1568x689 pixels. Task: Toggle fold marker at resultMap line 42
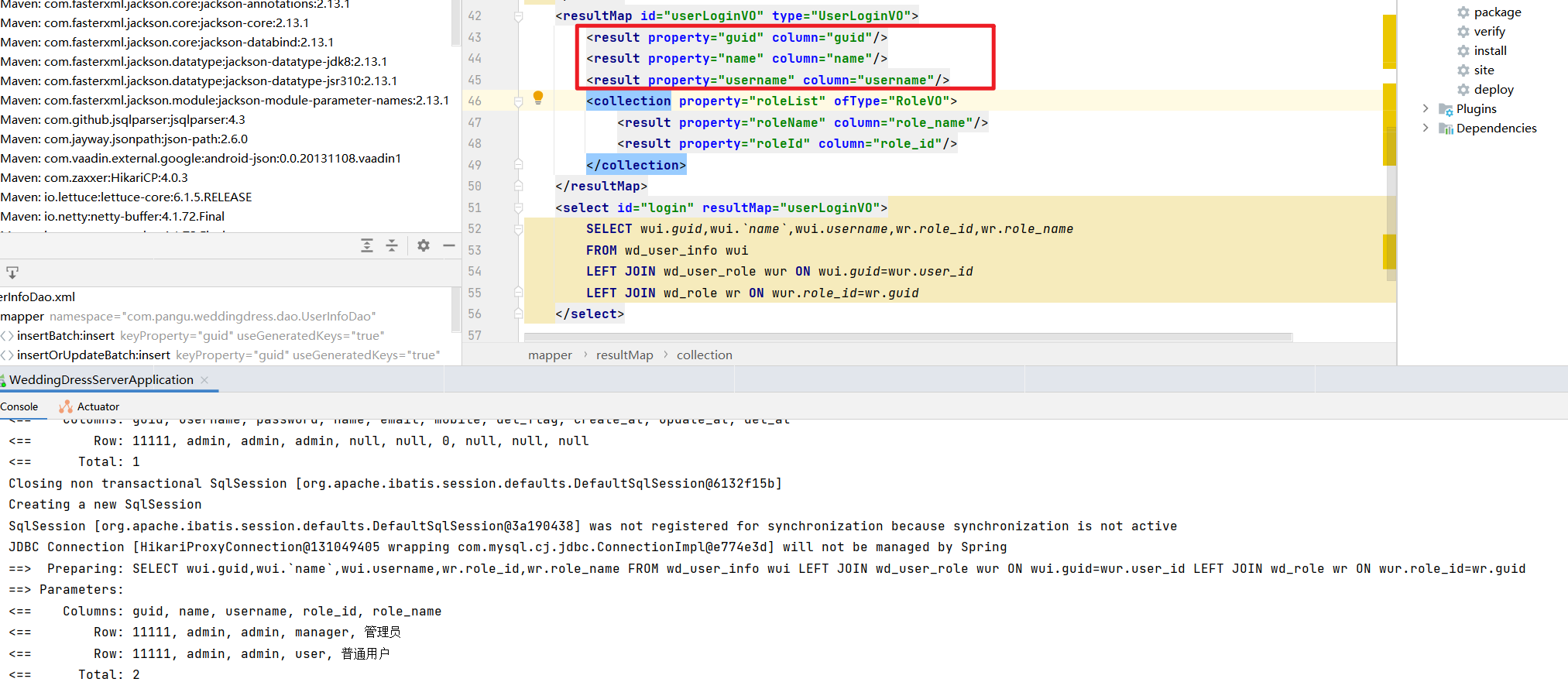(519, 16)
